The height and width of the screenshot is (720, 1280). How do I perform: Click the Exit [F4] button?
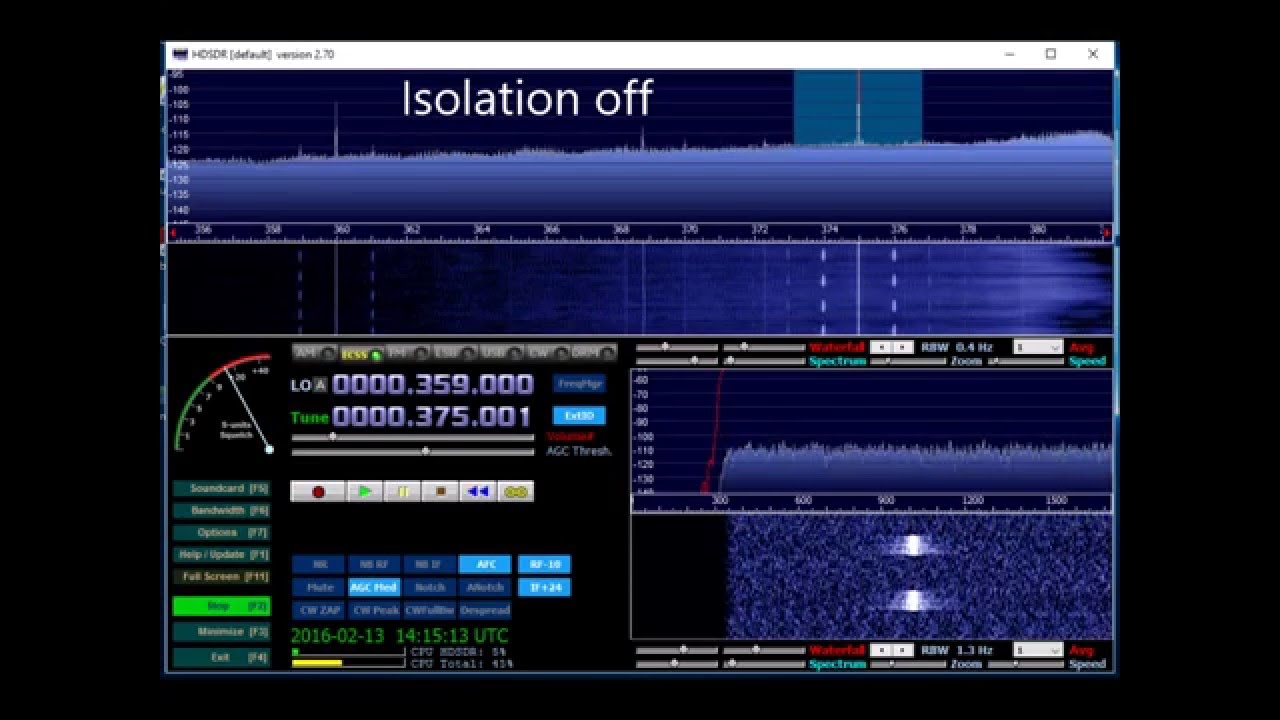(x=222, y=658)
